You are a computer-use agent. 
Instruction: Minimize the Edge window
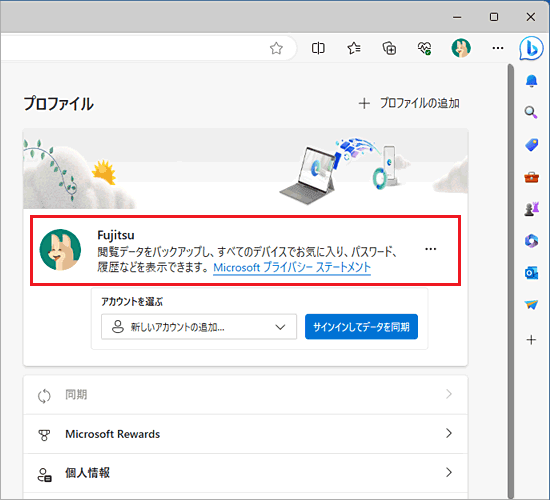coord(457,17)
